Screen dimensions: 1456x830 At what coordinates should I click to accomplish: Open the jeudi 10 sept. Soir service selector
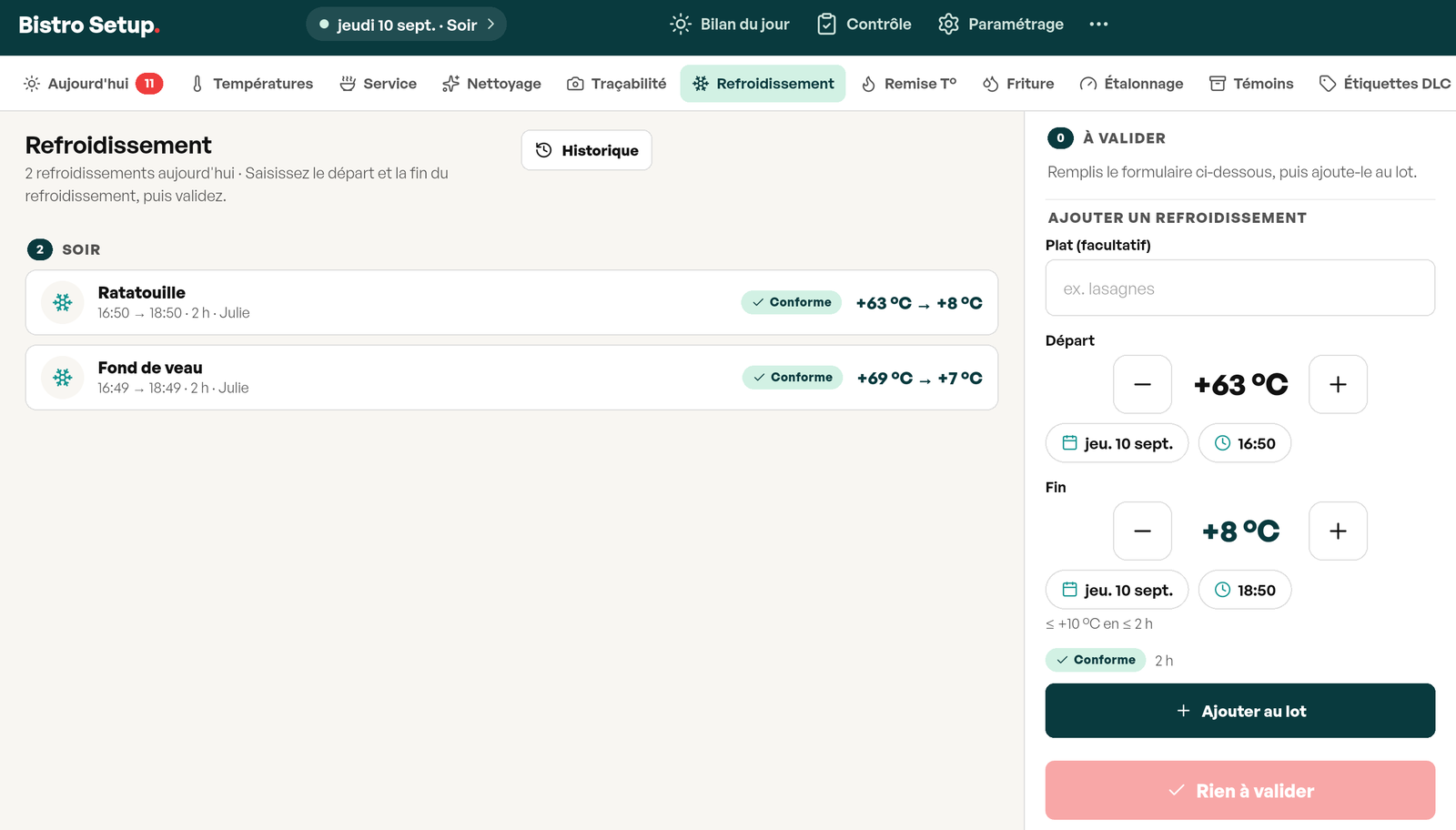[406, 25]
